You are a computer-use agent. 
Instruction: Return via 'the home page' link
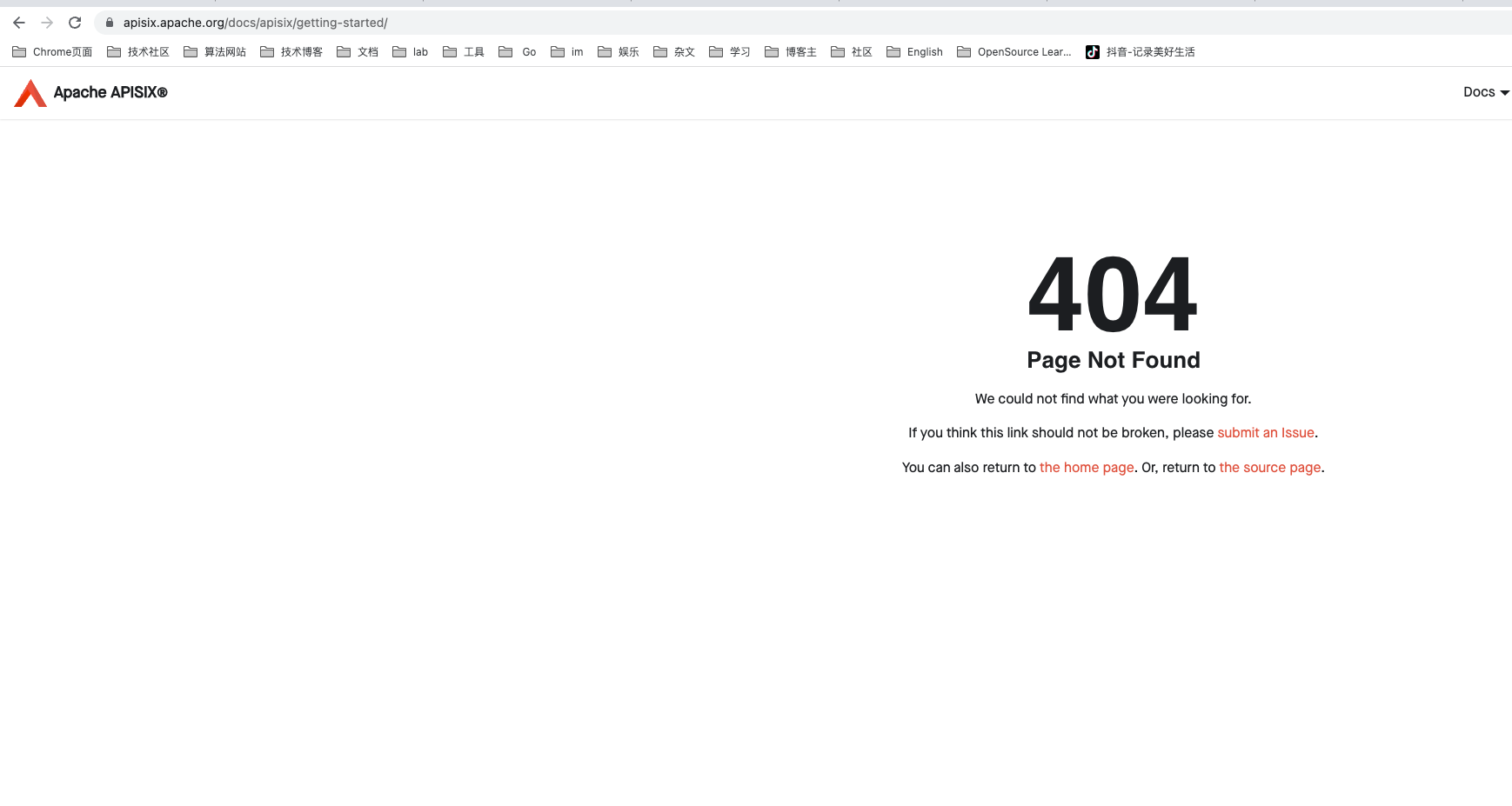[1087, 468]
